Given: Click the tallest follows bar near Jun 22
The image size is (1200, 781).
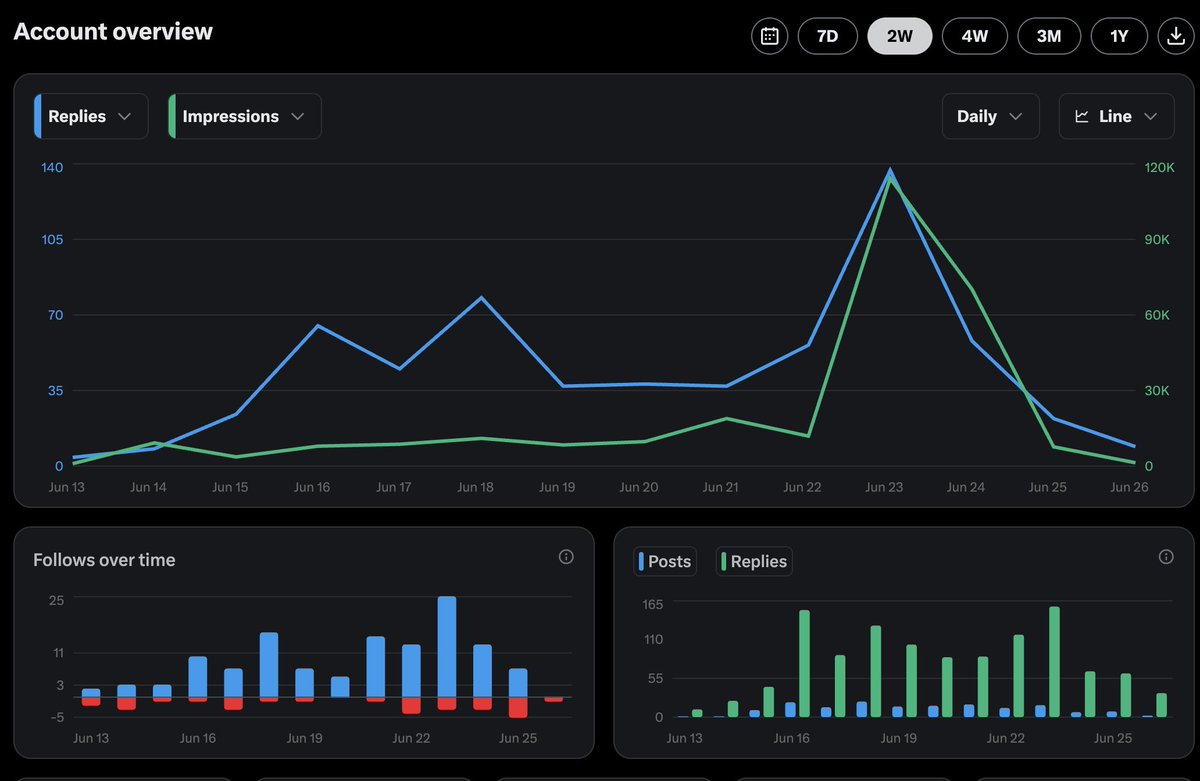Looking at the screenshot, I should pos(447,646).
